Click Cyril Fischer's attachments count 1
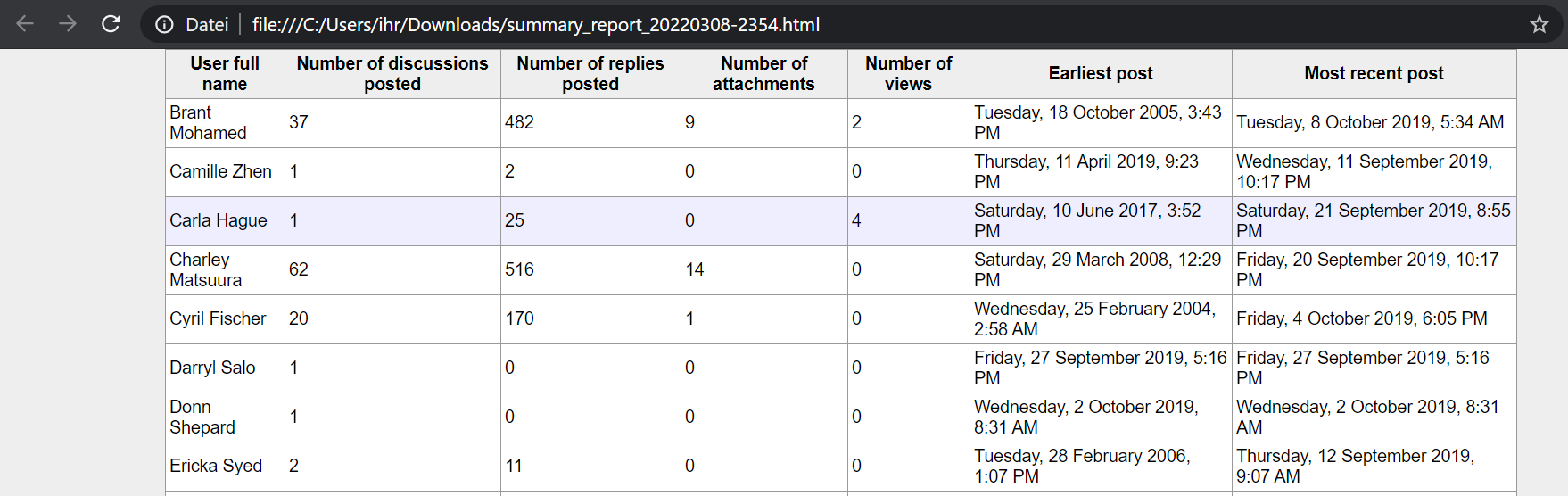 pyautogui.click(x=689, y=319)
